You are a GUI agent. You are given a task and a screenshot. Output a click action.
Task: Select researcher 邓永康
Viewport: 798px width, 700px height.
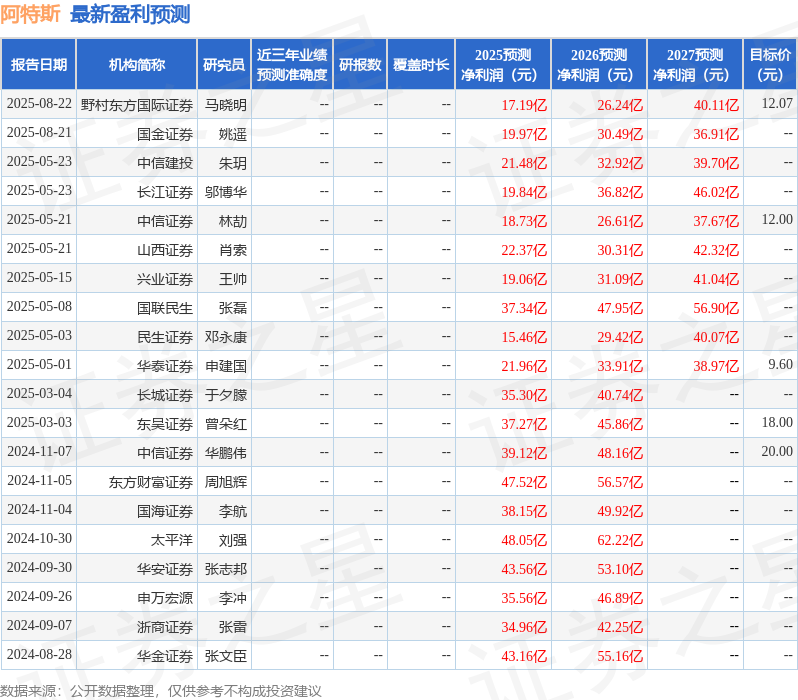pos(225,338)
